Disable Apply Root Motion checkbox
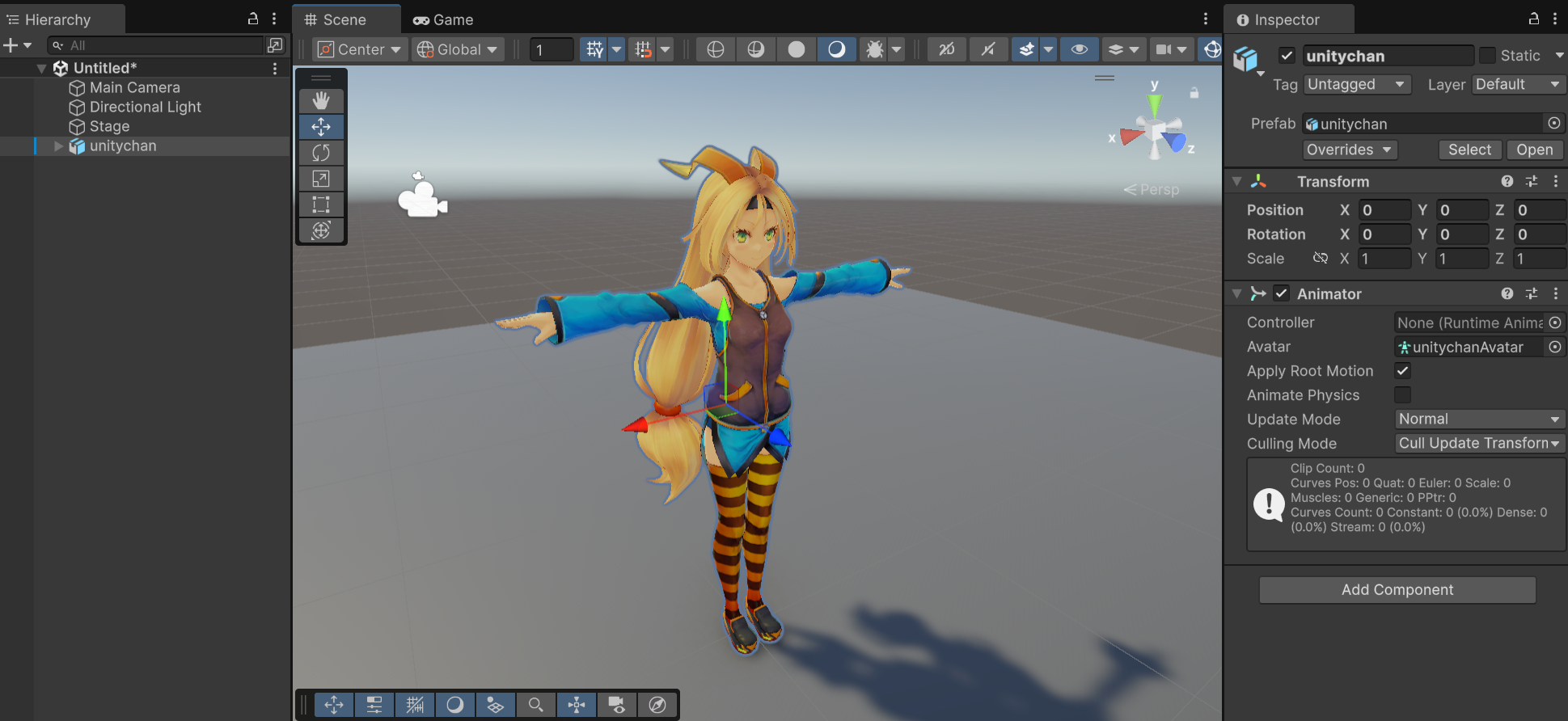Screen dimensions: 1568x721 click(1402, 371)
